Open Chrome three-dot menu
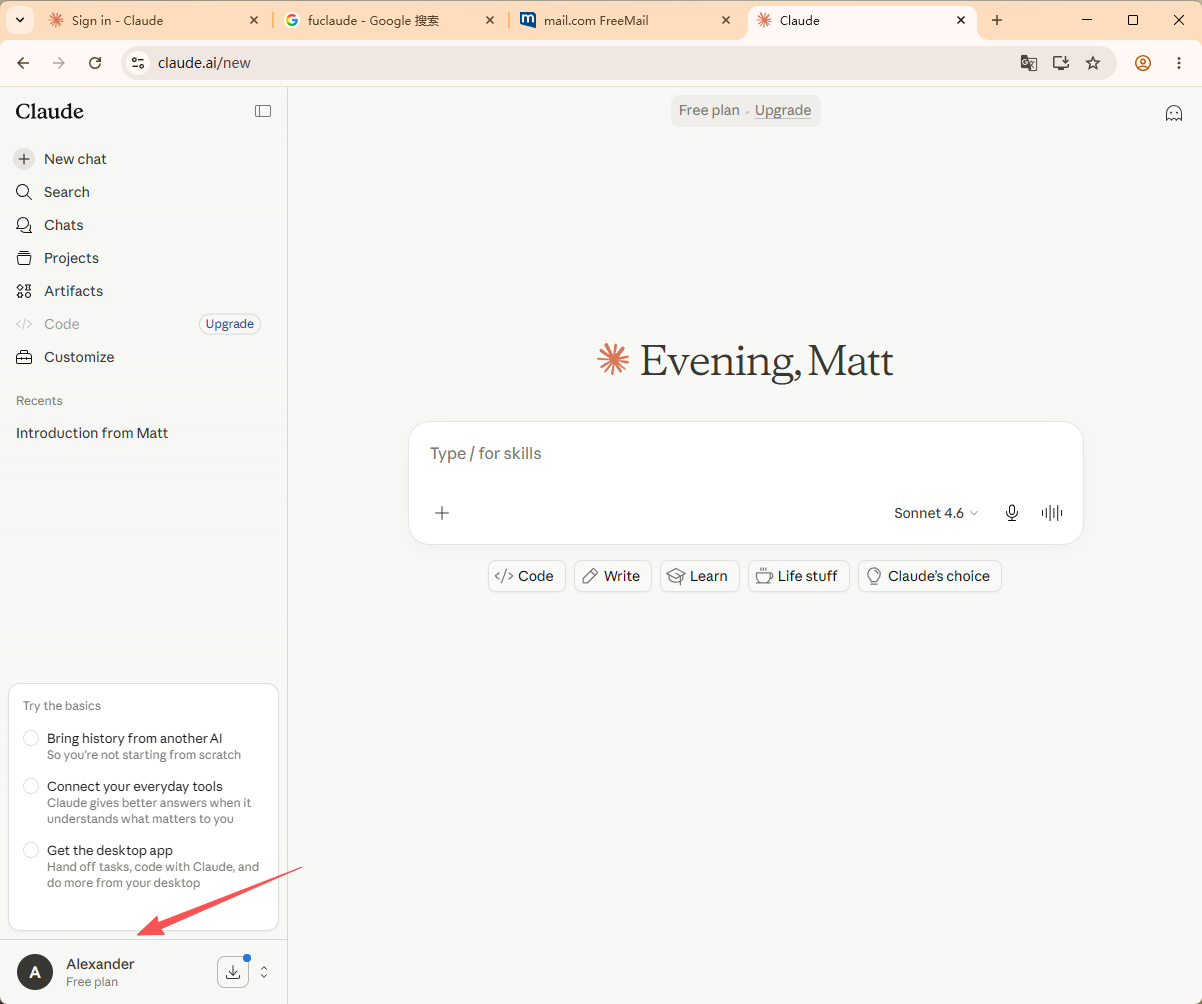The image size is (1202, 1004). pyautogui.click(x=1179, y=63)
